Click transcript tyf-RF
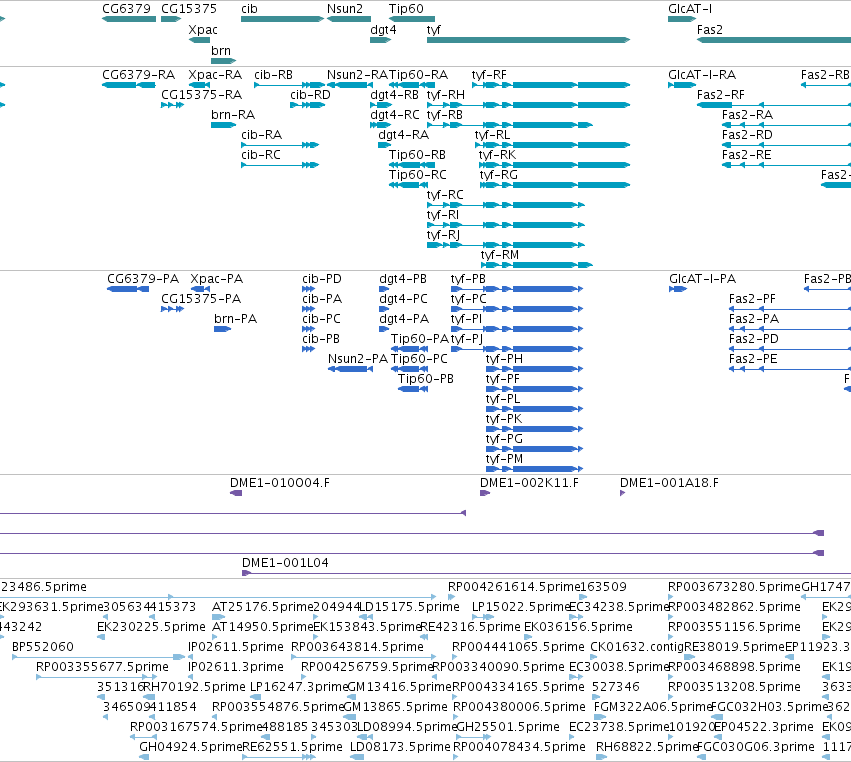 489,75
